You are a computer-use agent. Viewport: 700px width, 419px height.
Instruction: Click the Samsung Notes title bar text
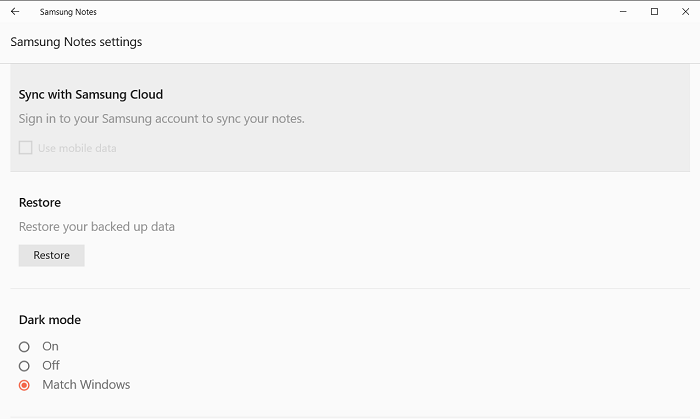pos(68,12)
